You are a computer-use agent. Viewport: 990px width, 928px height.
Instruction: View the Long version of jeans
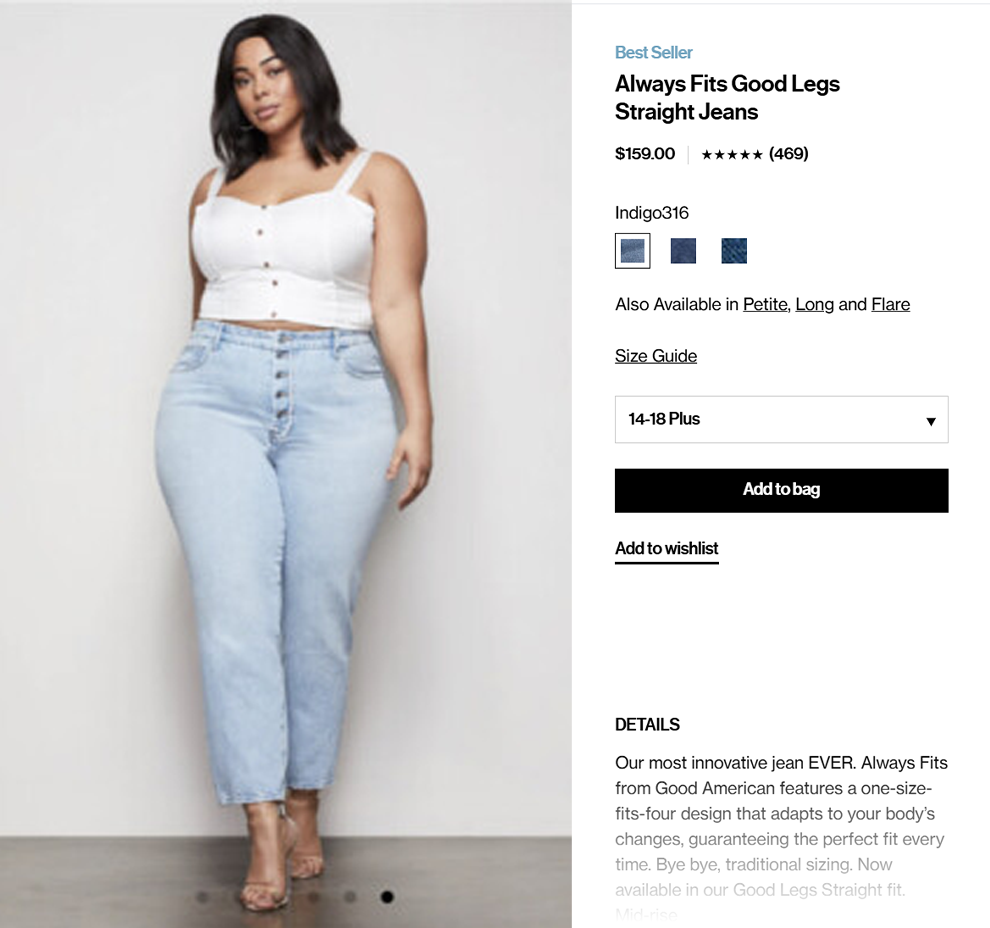[814, 304]
